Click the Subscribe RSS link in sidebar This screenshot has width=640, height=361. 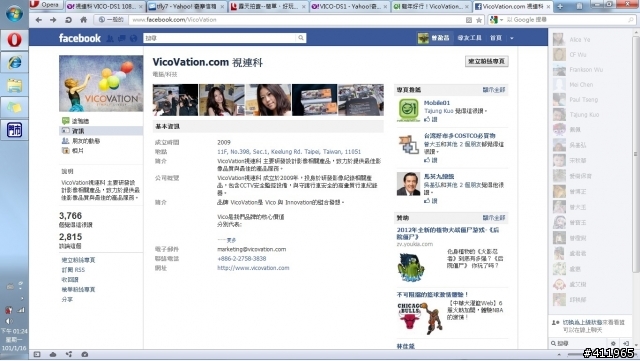(73, 270)
